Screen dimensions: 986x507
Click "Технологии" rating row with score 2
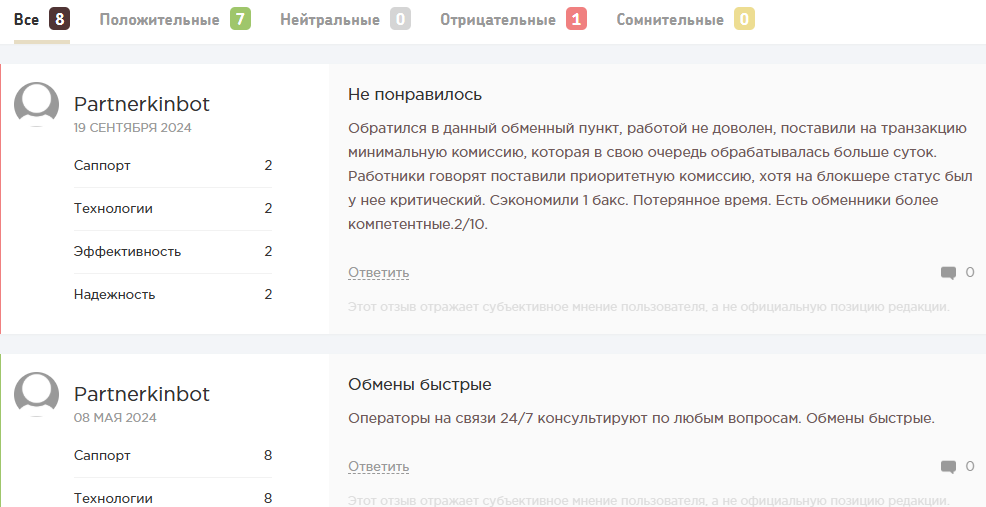point(173,209)
